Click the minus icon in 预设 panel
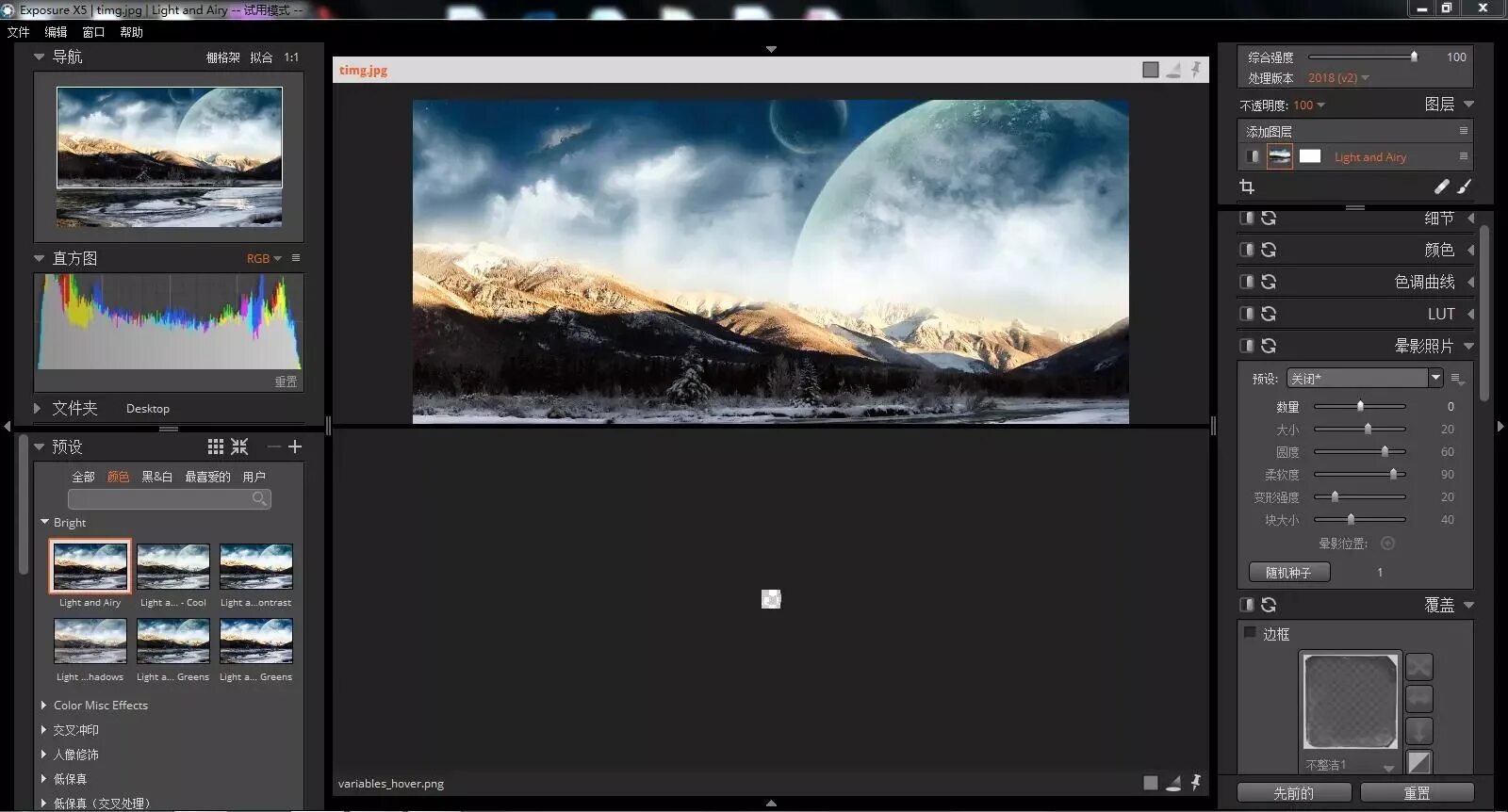Screen dimensions: 1508x812 tap(273, 447)
